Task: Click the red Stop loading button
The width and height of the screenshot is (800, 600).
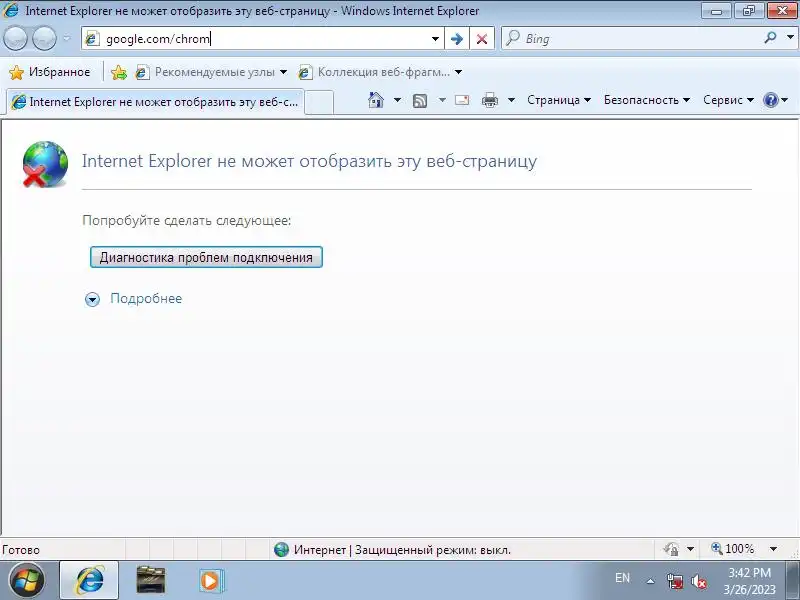Action: click(x=482, y=39)
